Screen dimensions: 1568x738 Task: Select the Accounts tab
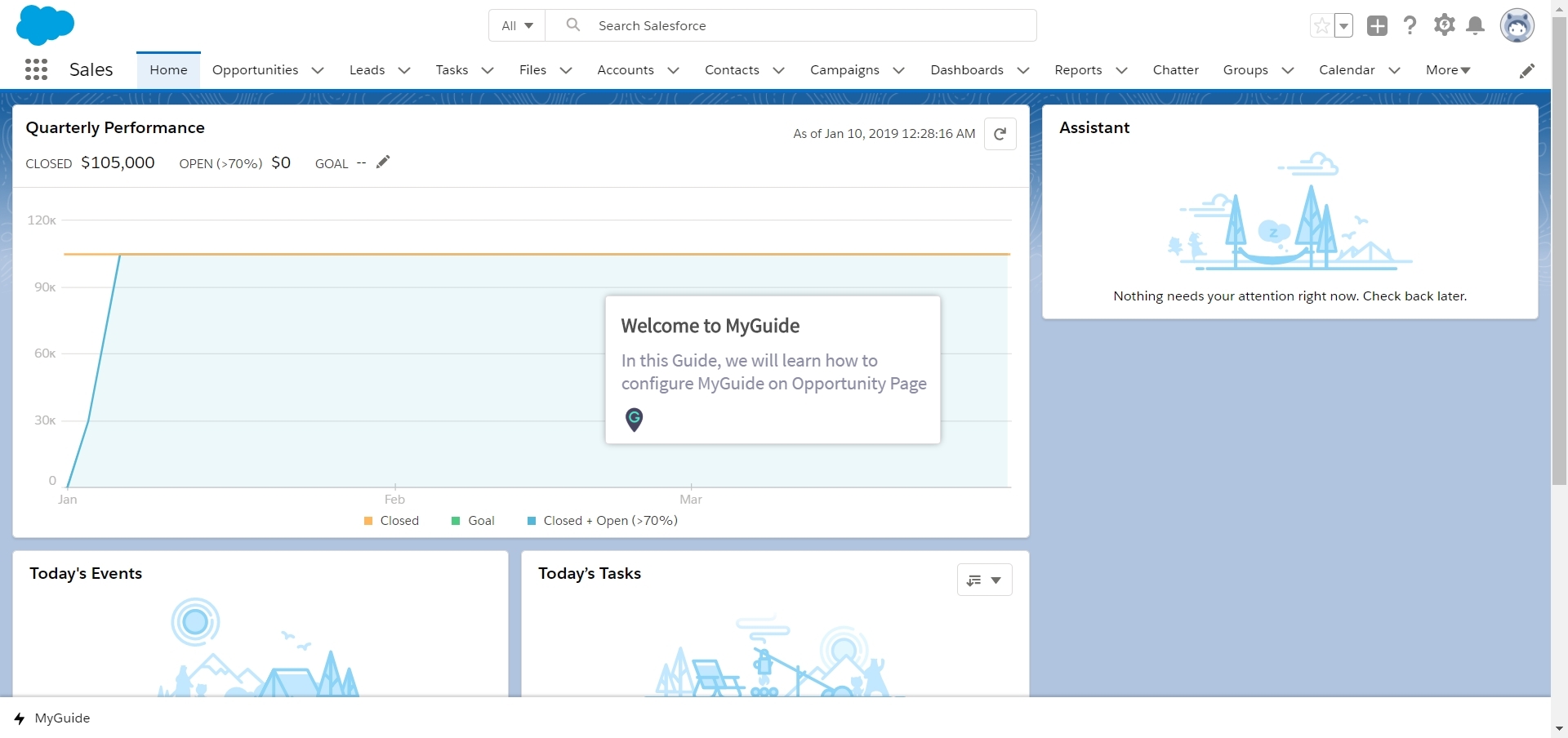click(x=626, y=70)
